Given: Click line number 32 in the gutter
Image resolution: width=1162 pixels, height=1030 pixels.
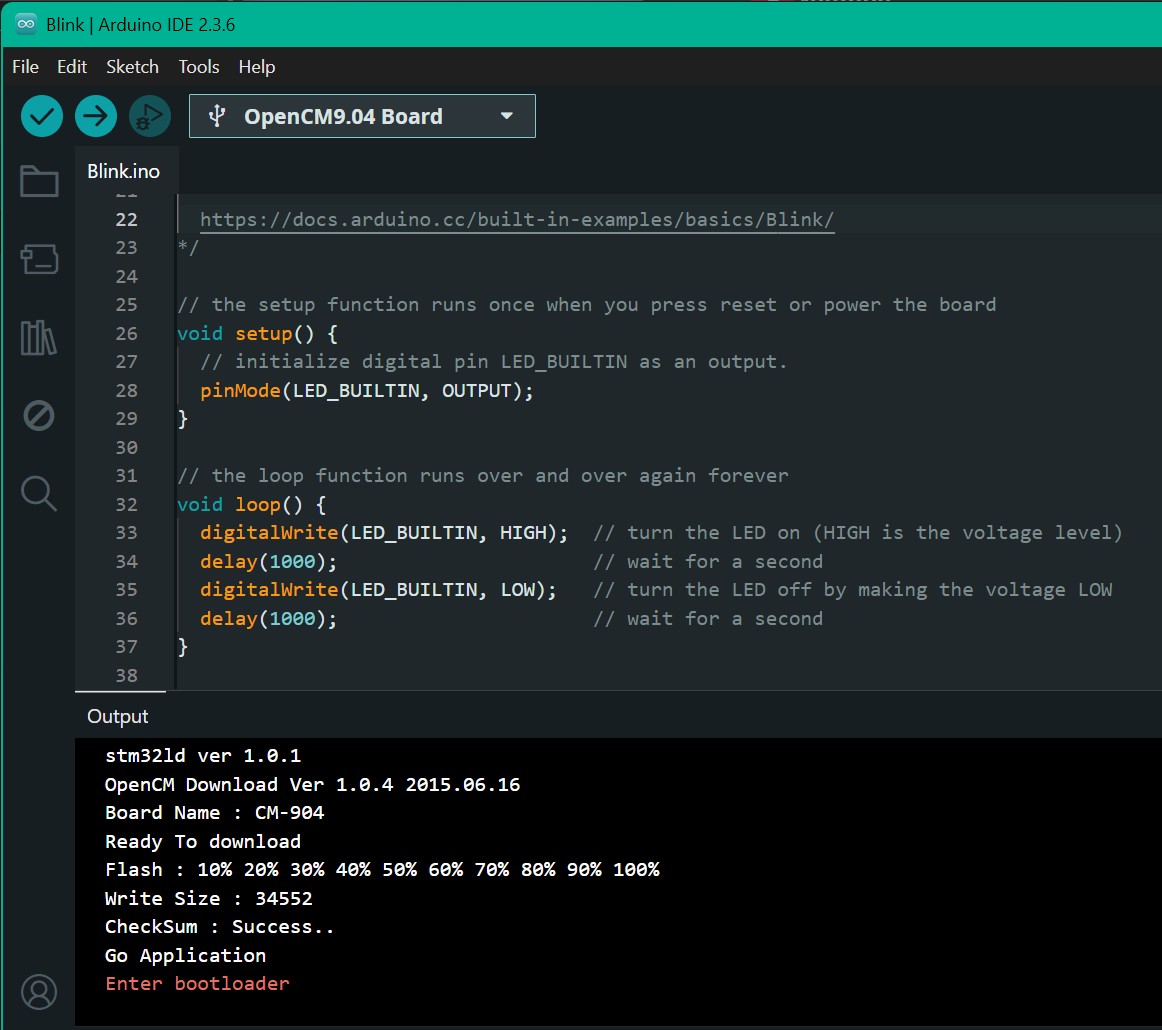Looking at the screenshot, I should coord(126,505).
